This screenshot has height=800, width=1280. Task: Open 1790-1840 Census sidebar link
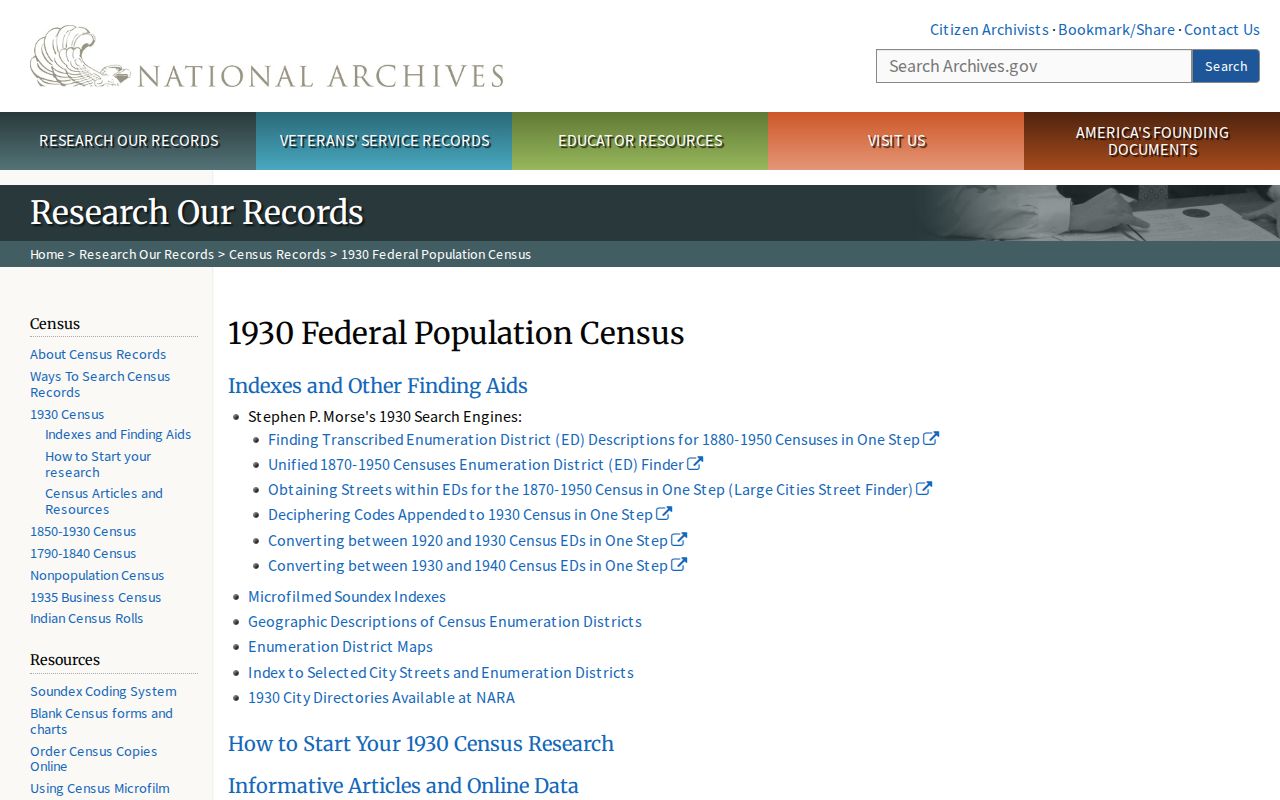pyautogui.click(x=83, y=553)
